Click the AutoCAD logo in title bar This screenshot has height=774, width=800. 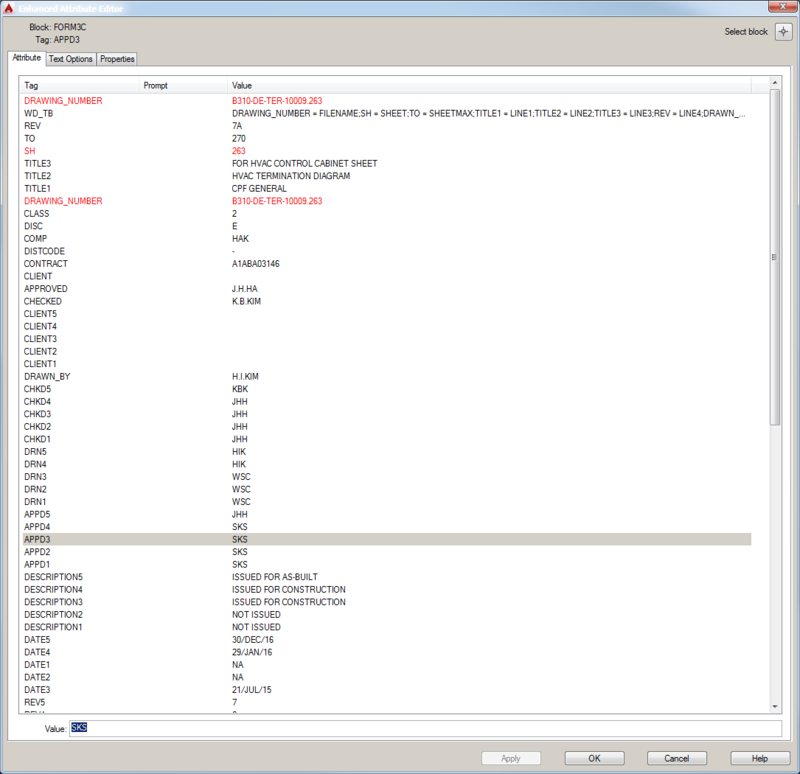pos(10,7)
